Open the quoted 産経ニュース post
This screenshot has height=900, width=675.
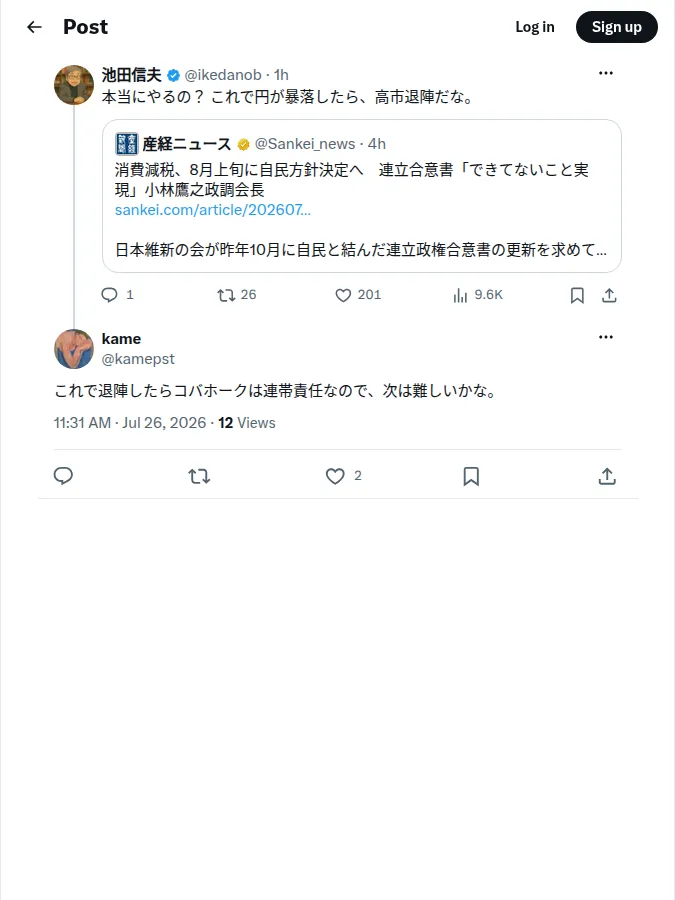(x=362, y=196)
